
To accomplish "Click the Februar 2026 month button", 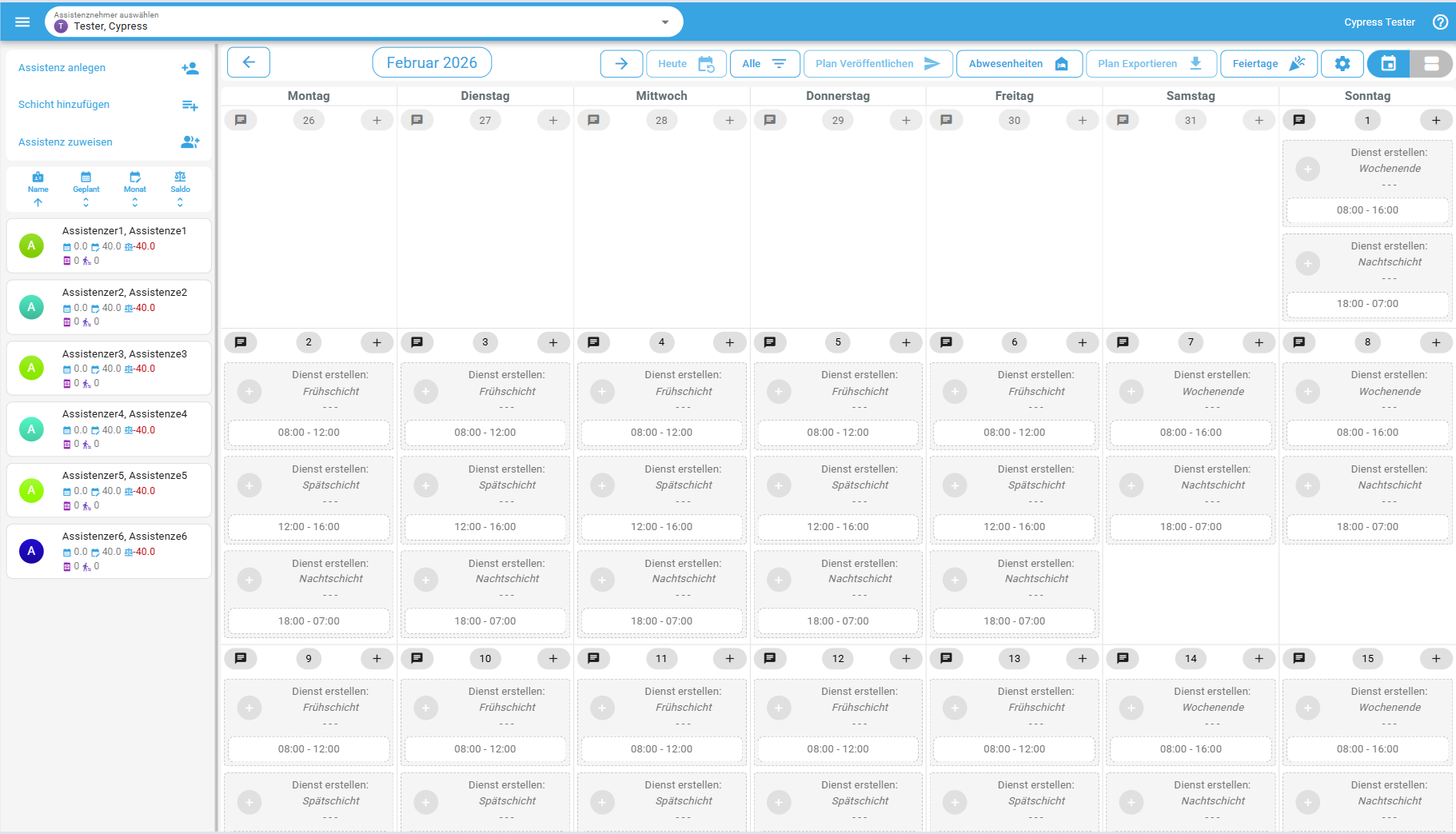I will tap(432, 62).
